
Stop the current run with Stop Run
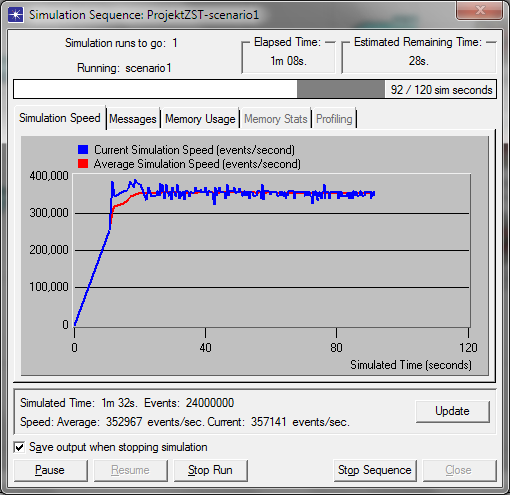tap(210, 470)
